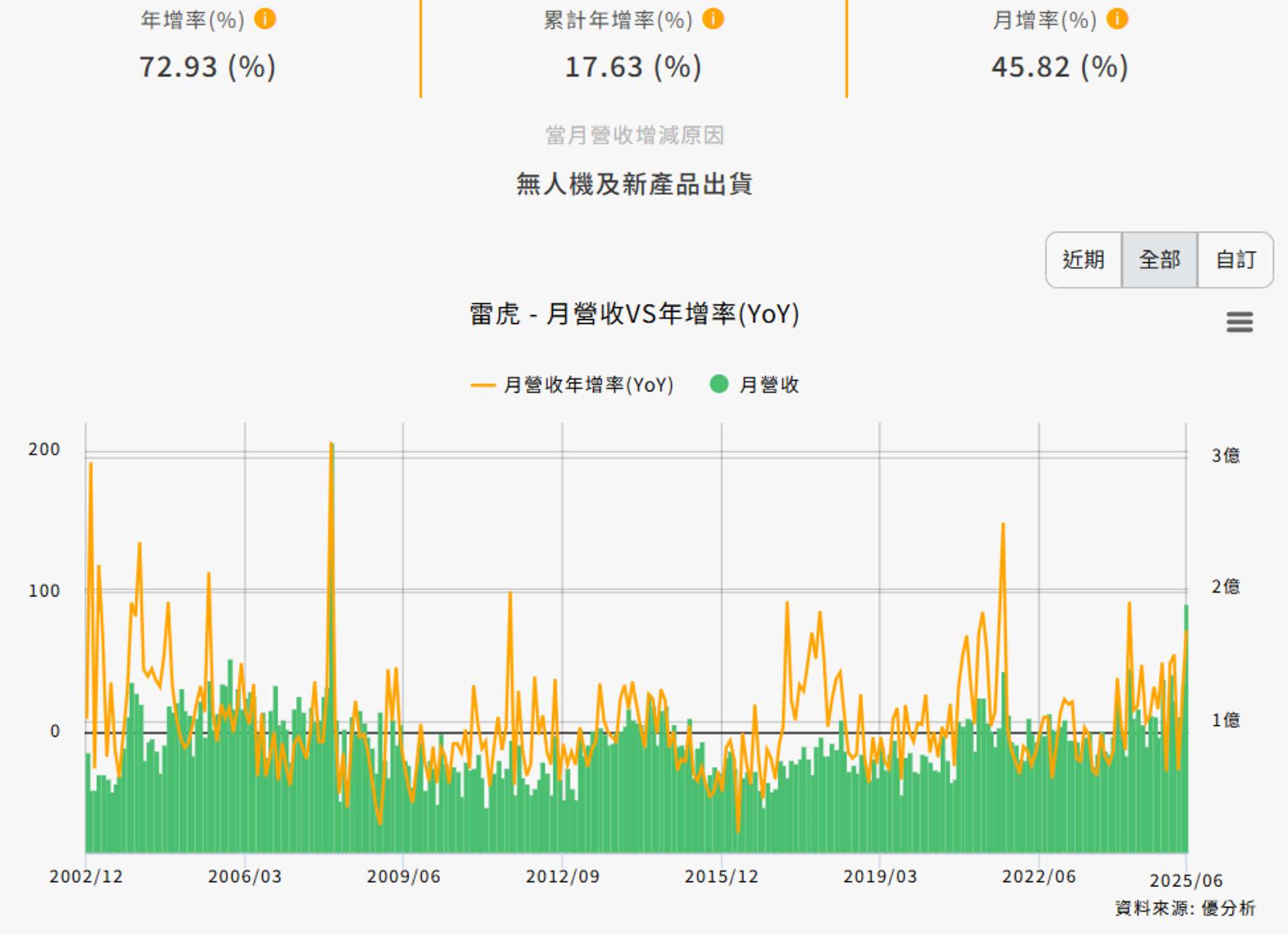Click the 45.82 (%) value

point(1060,67)
